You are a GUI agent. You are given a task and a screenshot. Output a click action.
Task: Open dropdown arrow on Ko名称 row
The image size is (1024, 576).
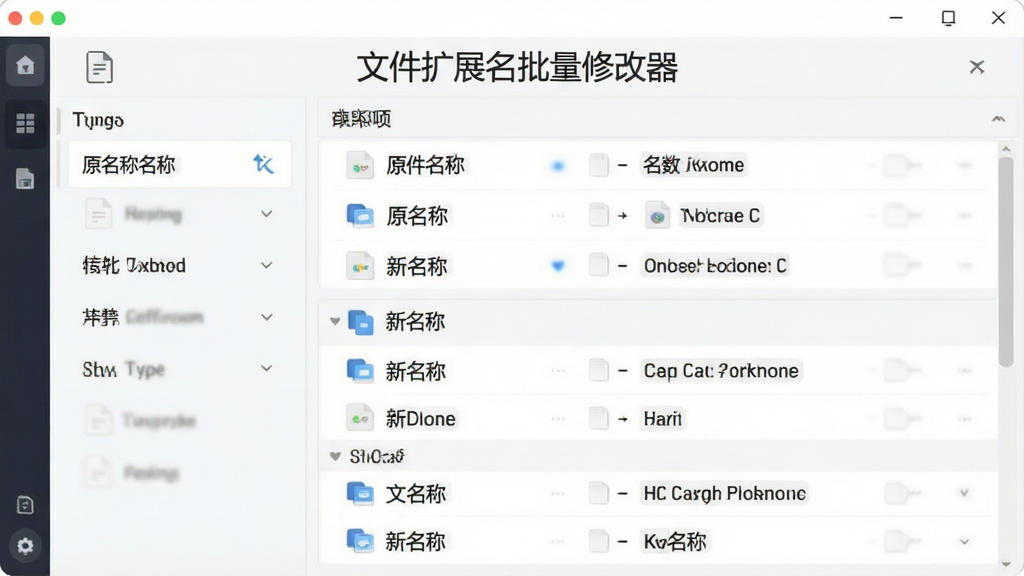click(x=964, y=541)
